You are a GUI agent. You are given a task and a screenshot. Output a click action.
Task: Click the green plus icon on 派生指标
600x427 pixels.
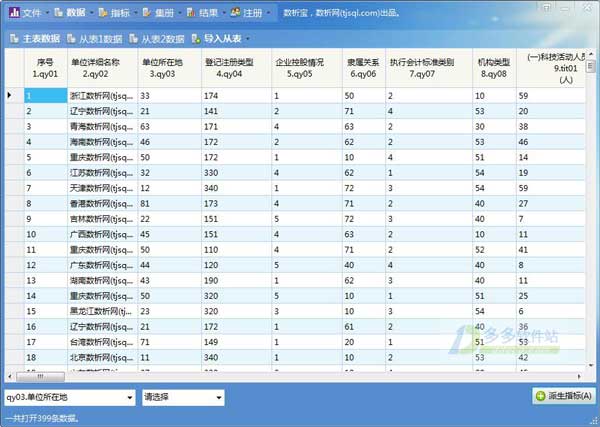pos(541,396)
